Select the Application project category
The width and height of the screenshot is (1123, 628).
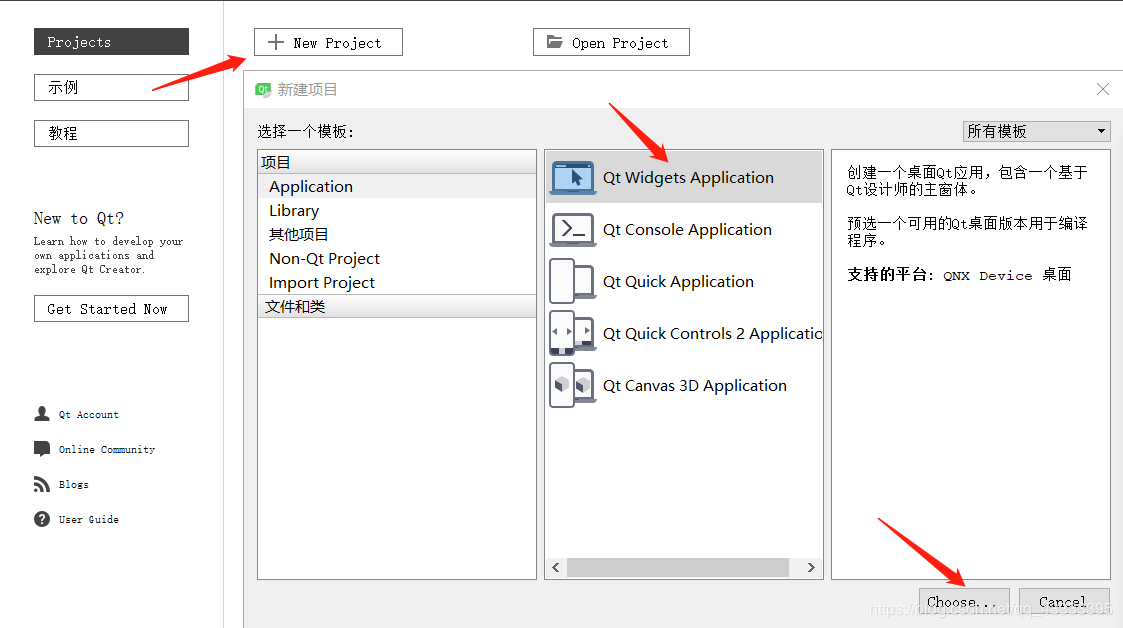point(396,186)
